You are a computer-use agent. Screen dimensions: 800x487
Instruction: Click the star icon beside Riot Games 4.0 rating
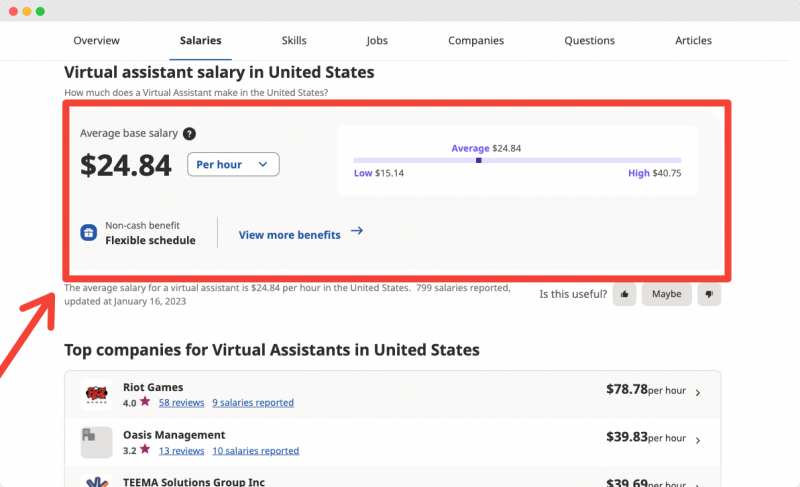[x=145, y=401]
